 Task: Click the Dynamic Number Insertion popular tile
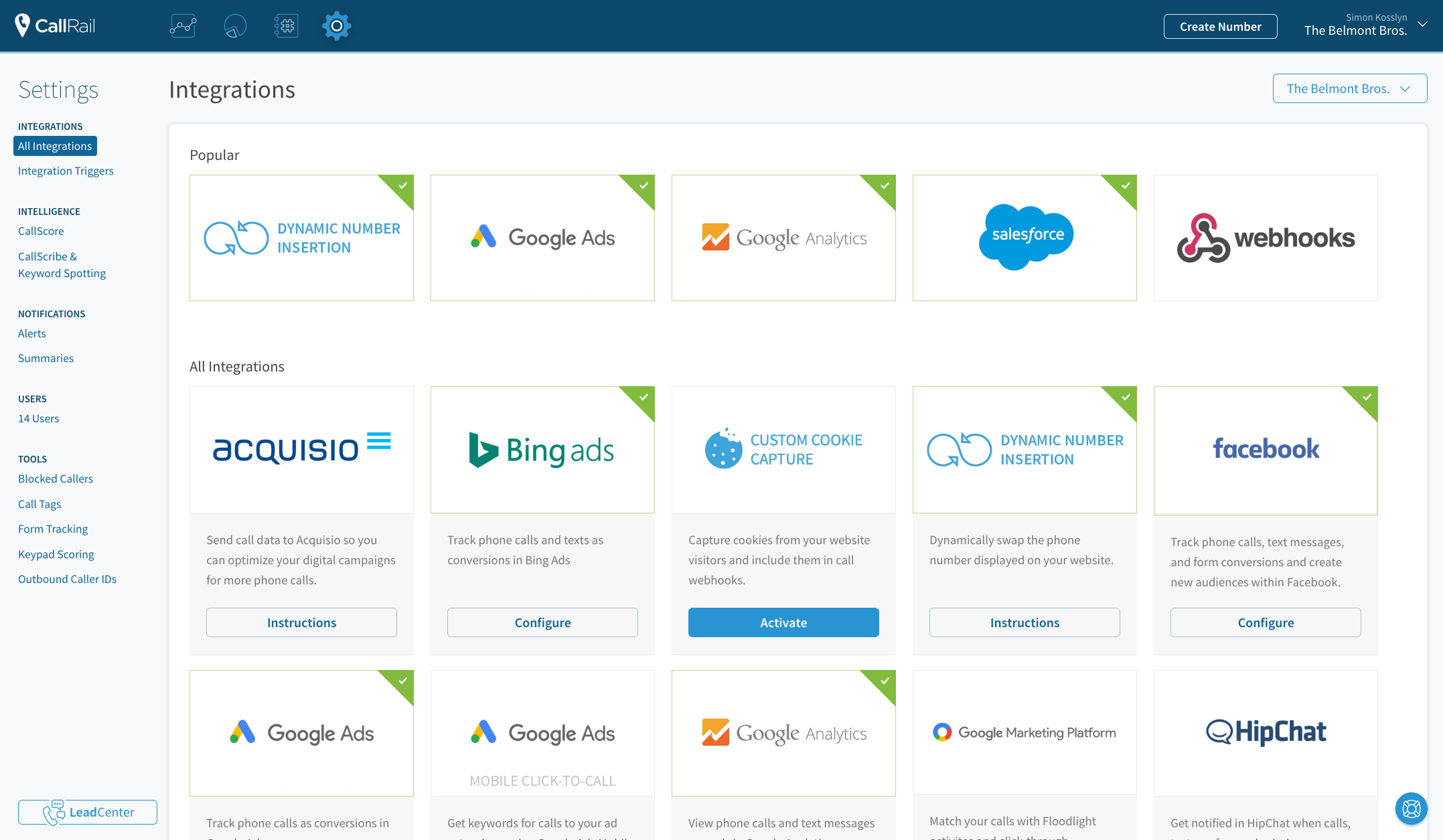301,238
